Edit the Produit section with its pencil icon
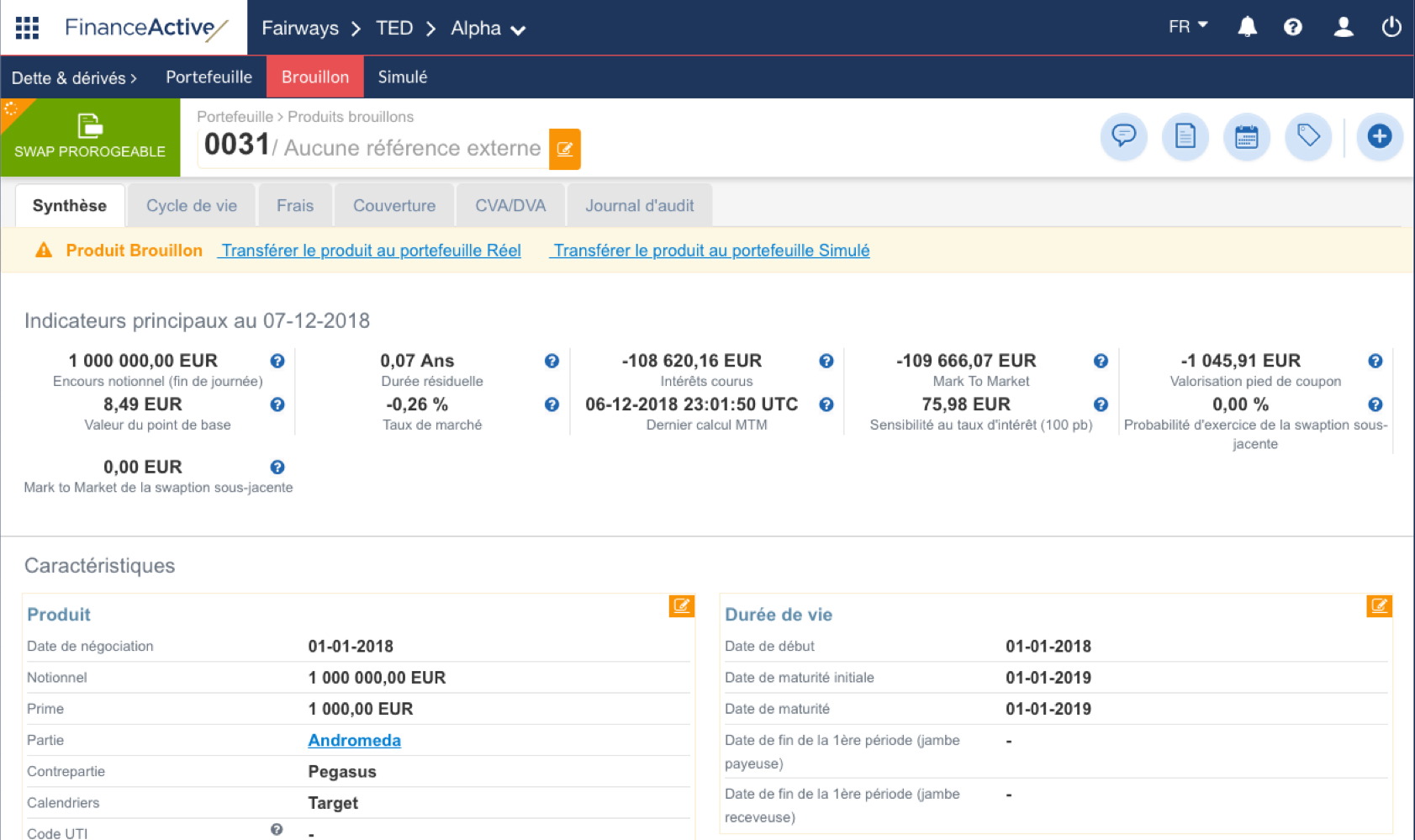This screenshot has height=840, width=1415. [x=680, y=606]
